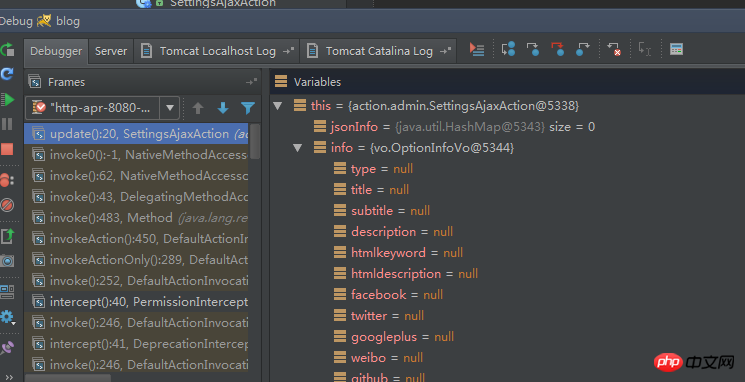Click the Variables panel header icon
Image resolution: width=745 pixels, height=382 pixels.
coord(281,81)
